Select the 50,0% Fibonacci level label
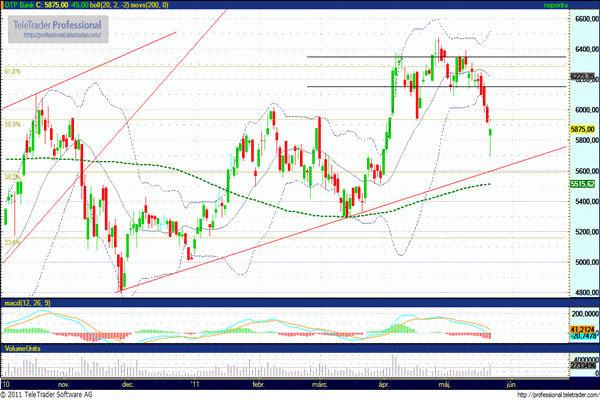Screen dimensions: 600x400 [x=12, y=124]
